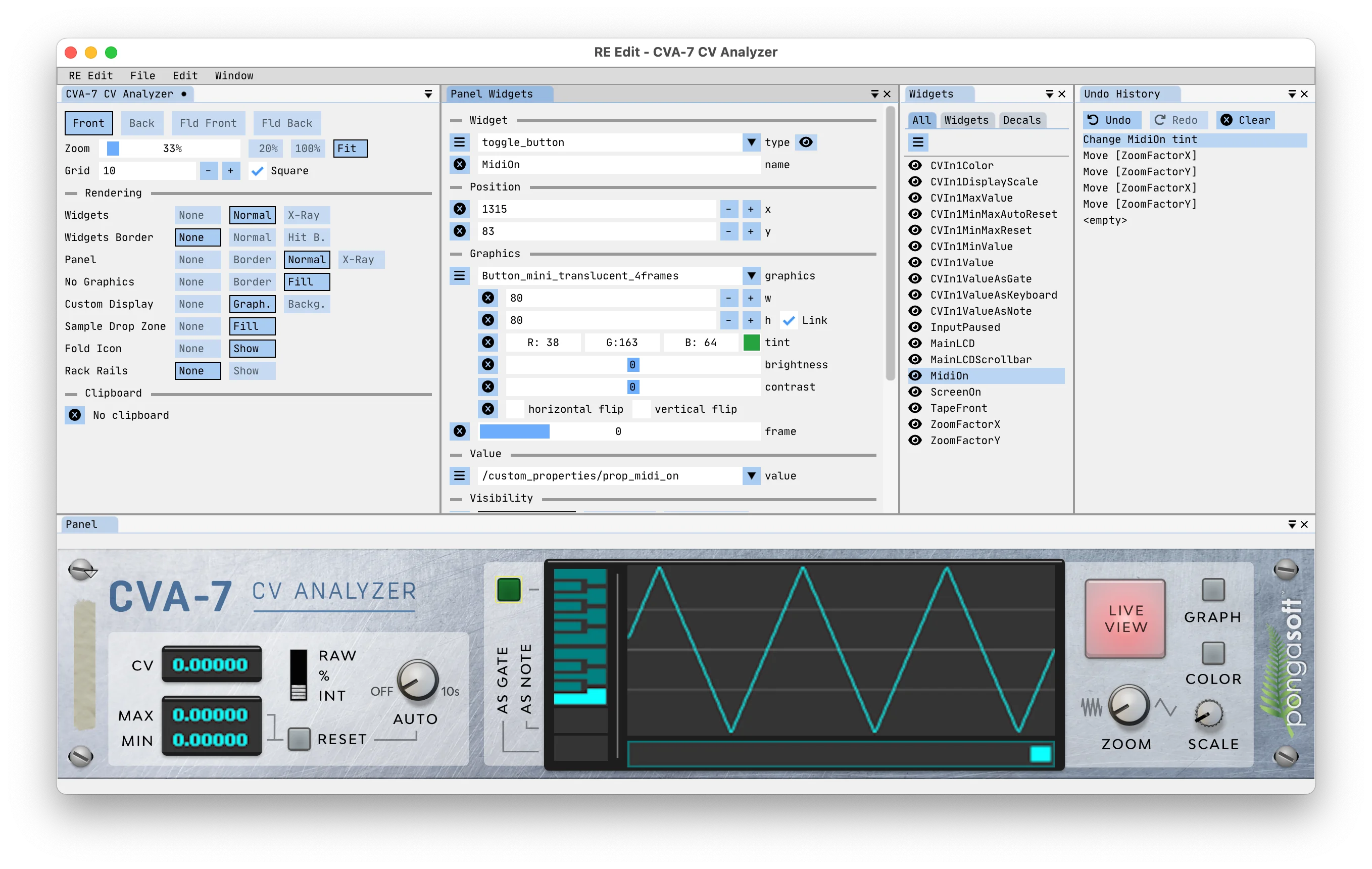Open the graphics selection dropdown
This screenshot has width=1372, height=869.
click(752, 276)
